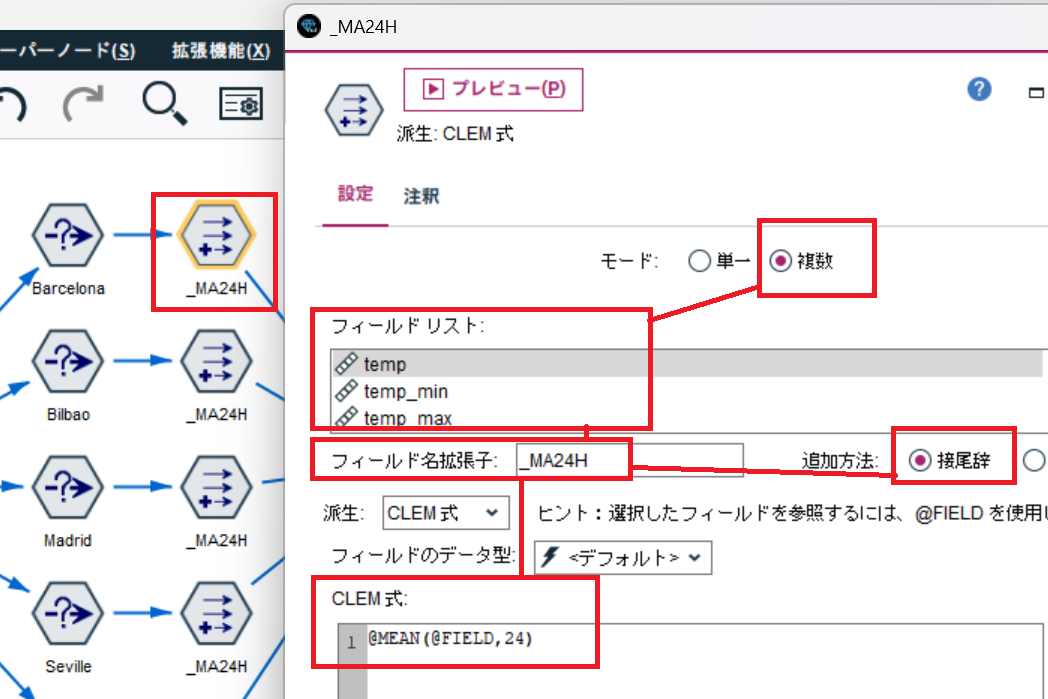This screenshot has height=699, width=1048.
Task: Click the Madrid node label
Action: (x=68, y=540)
